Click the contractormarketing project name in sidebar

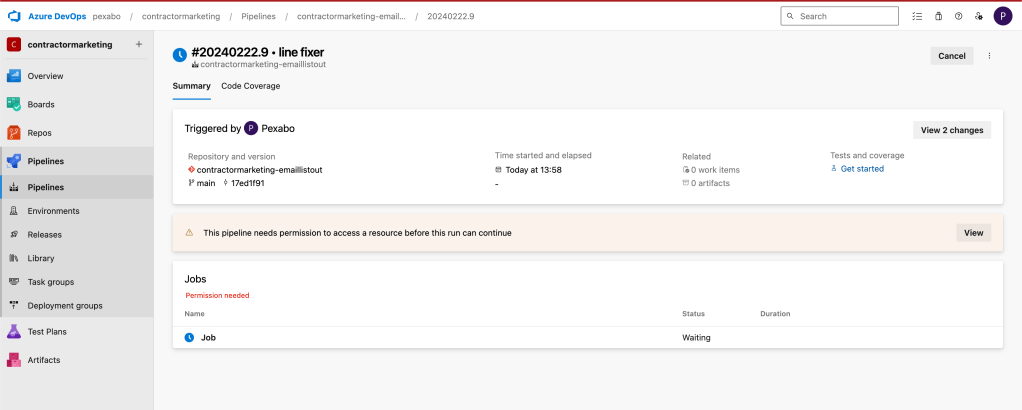click(70, 45)
